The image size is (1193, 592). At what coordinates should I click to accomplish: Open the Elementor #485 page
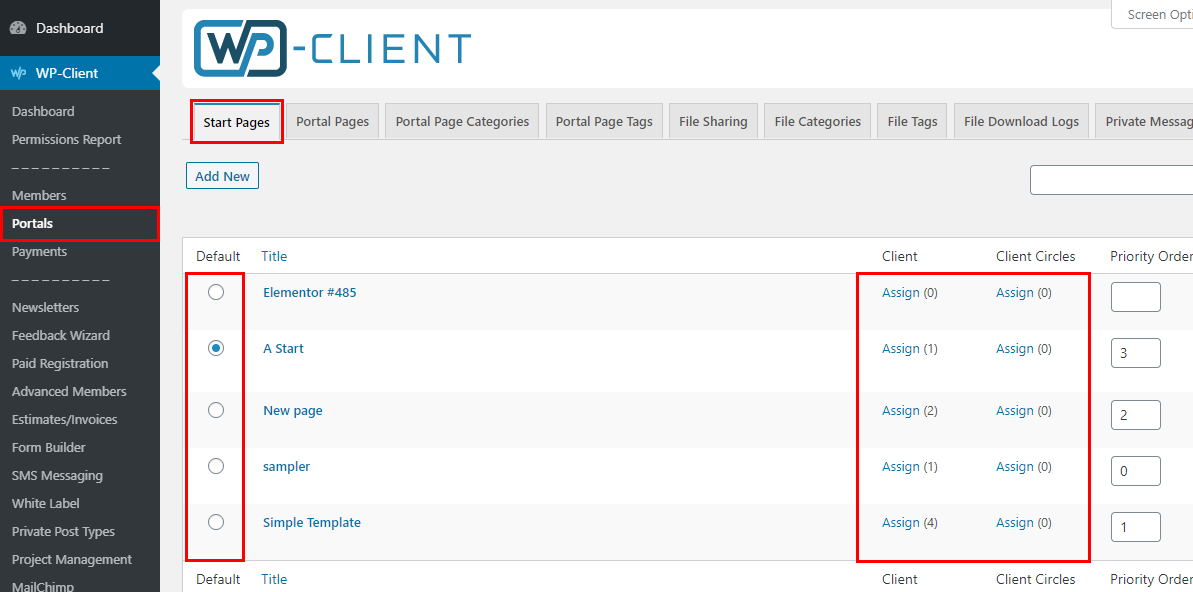click(310, 292)
